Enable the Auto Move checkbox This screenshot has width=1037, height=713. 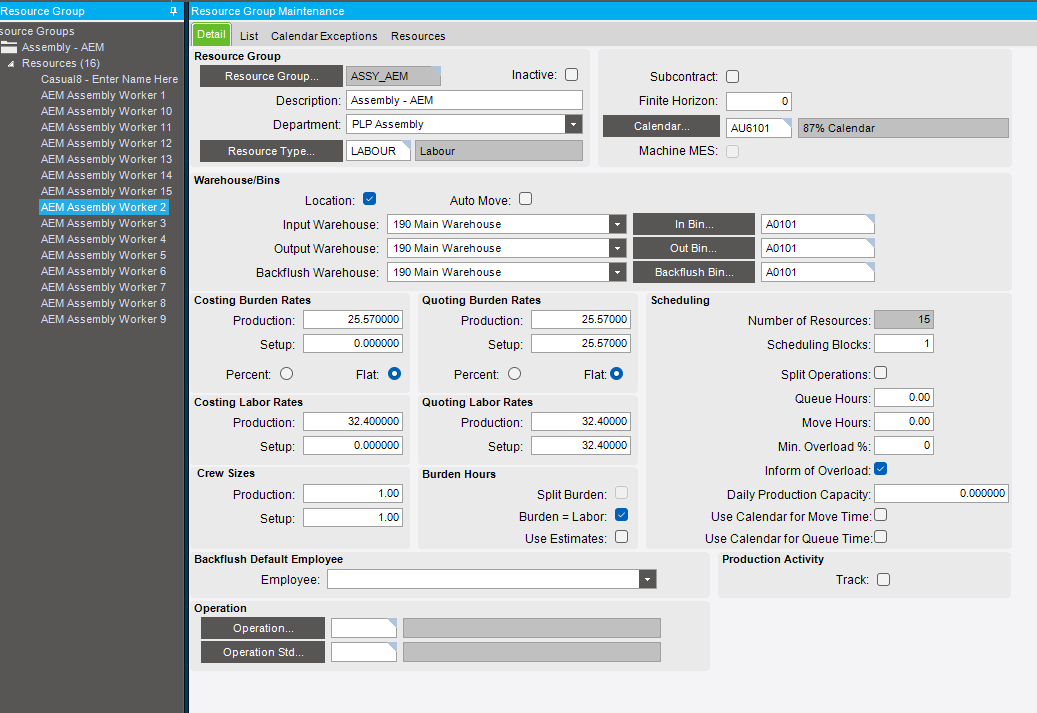526,199
